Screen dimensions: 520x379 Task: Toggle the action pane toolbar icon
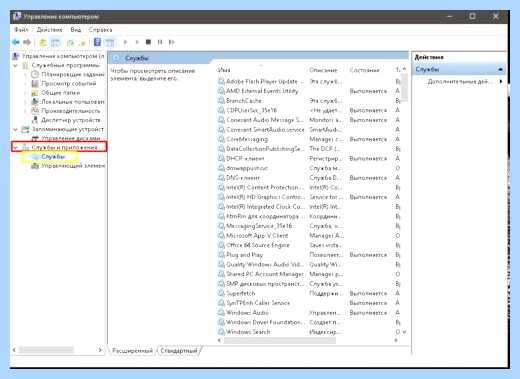pyautogui.click(x=110, y=42)
